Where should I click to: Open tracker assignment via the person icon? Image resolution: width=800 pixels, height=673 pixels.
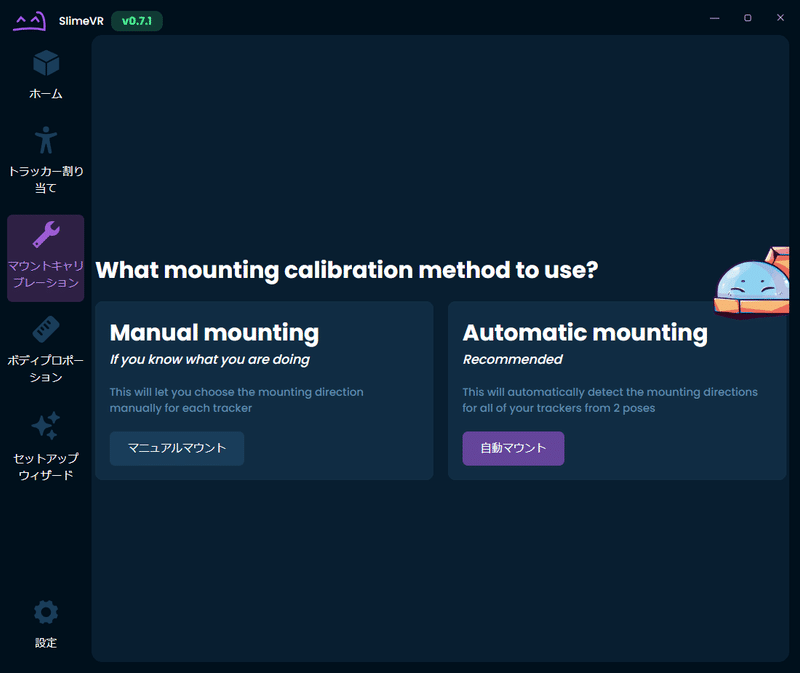pyautogui.click(x=46, y=140)
